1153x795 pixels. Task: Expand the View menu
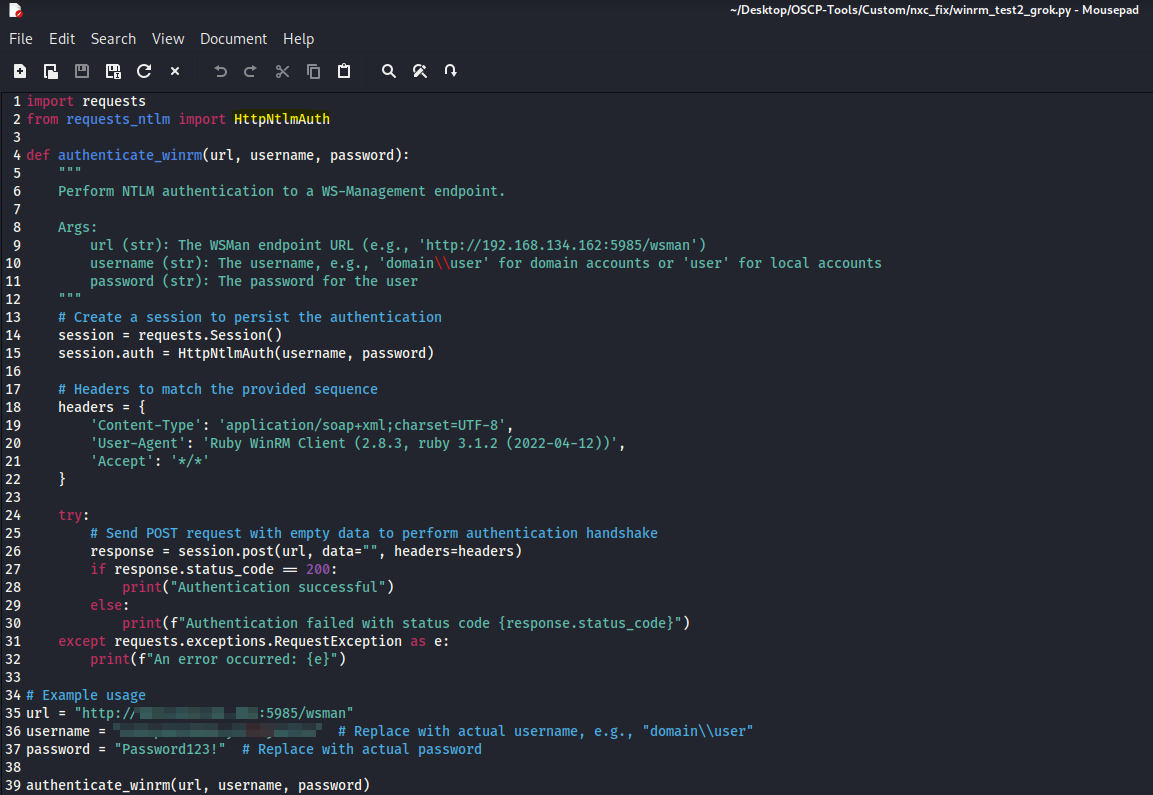pos(168,39)
